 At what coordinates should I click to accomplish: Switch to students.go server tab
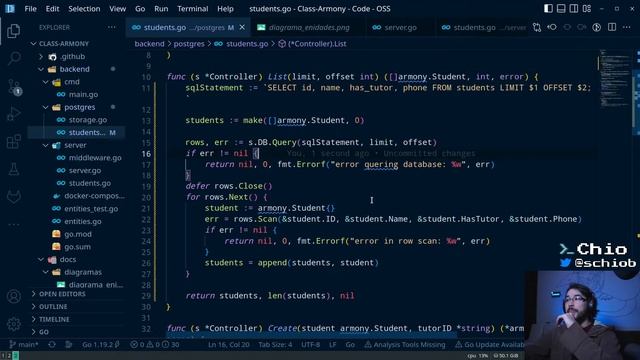pos(483,27)
